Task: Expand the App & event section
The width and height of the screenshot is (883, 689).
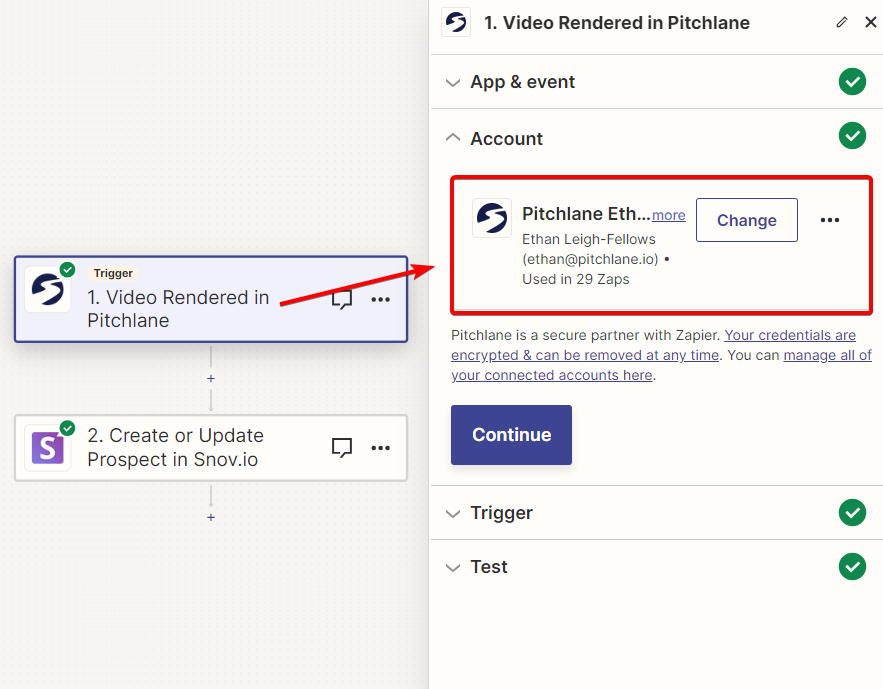Action: pos(656,82)
